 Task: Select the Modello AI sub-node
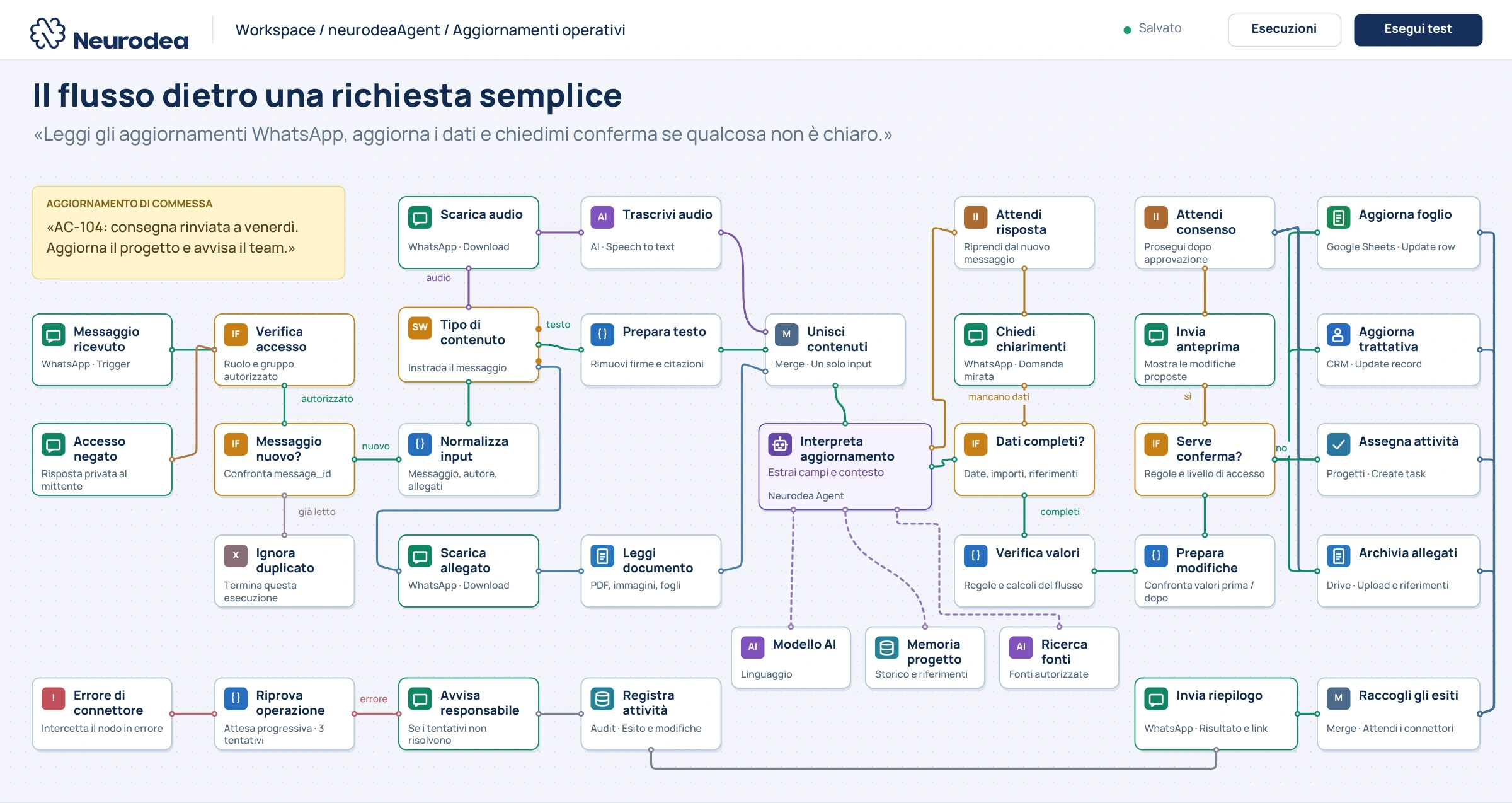point(791,657)
